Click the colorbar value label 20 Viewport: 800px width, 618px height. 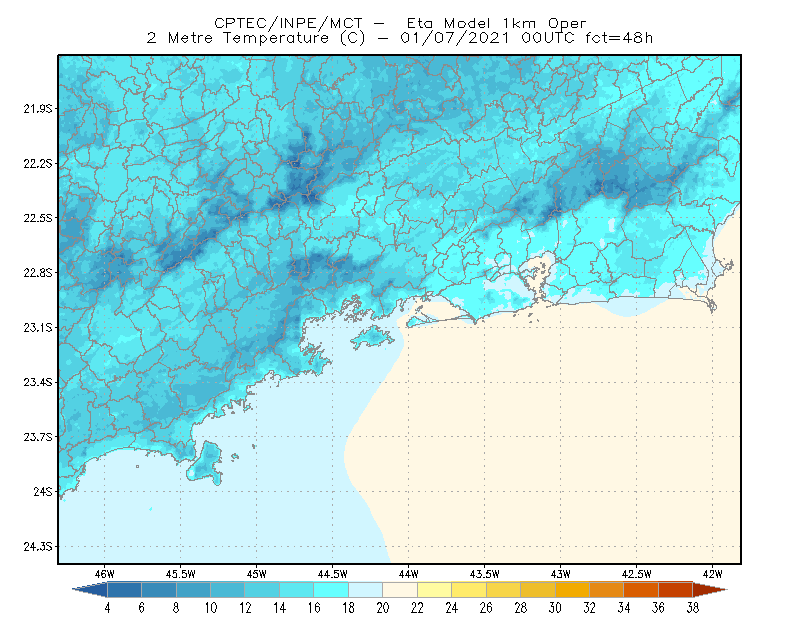(383, 608)
